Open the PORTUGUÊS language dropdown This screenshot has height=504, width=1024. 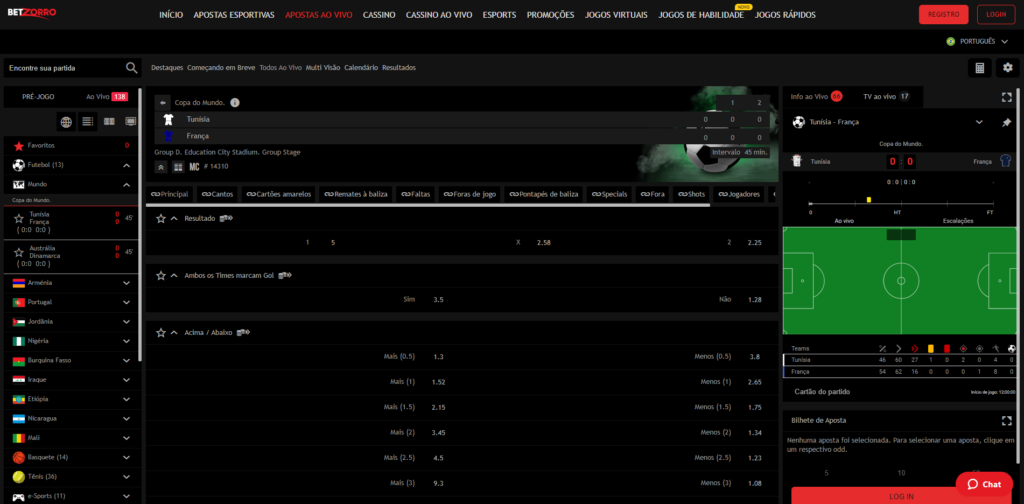click(x=978, y=41)
